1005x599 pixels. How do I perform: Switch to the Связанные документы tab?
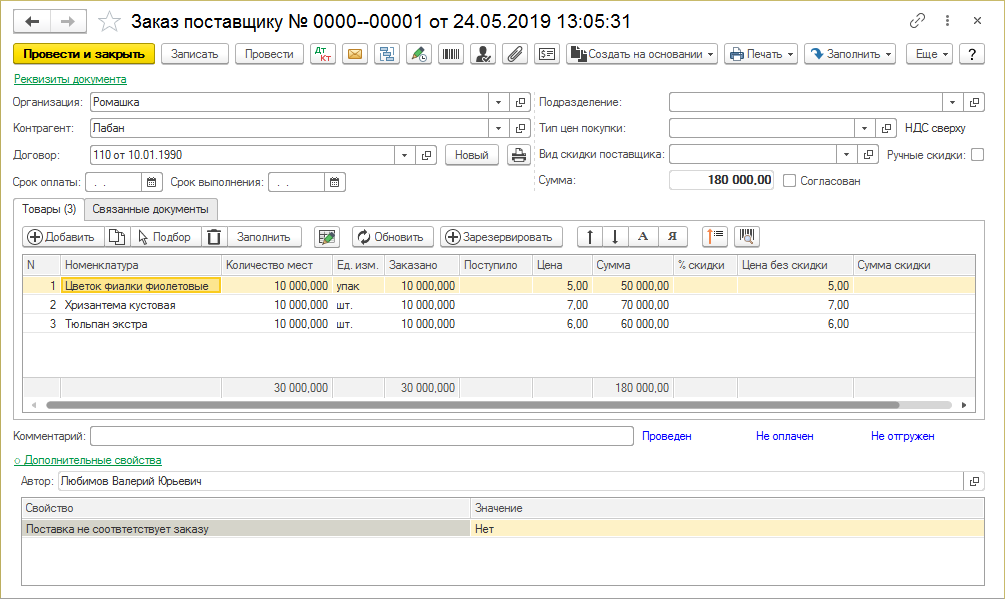tap(153, 209)
